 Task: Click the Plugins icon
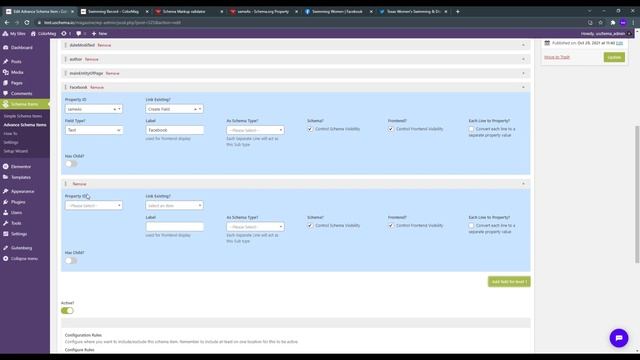[x=6, y=202]
